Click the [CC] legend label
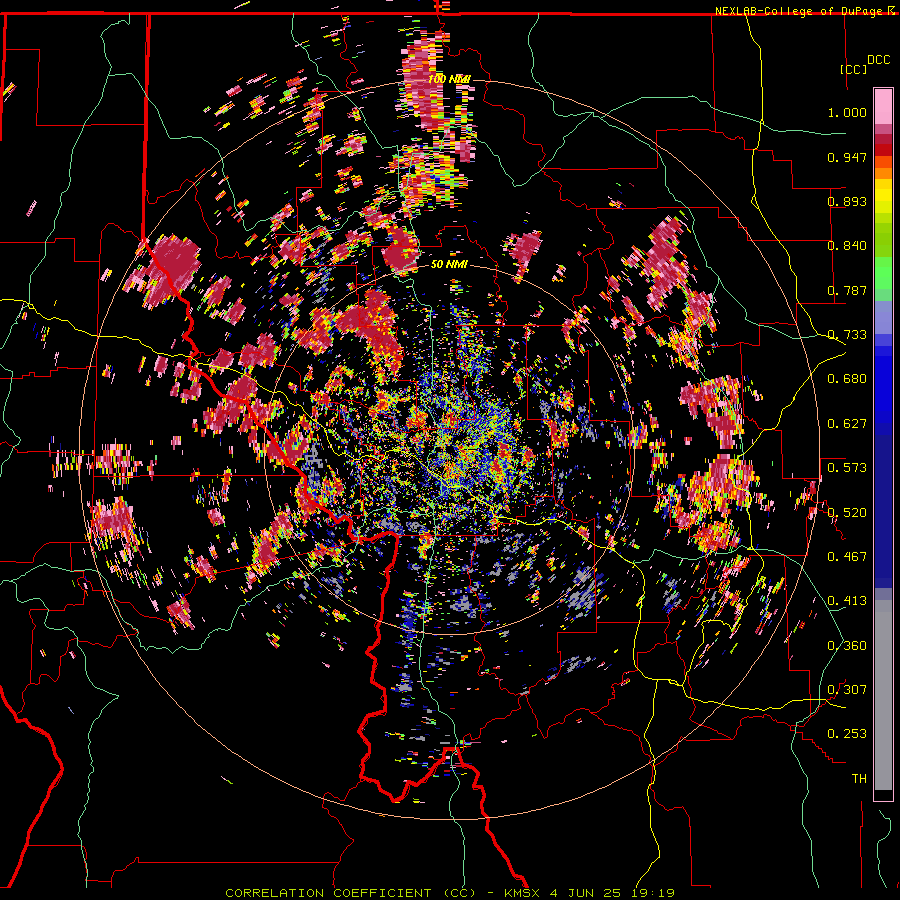900x900 pixels. click(854, 69)
